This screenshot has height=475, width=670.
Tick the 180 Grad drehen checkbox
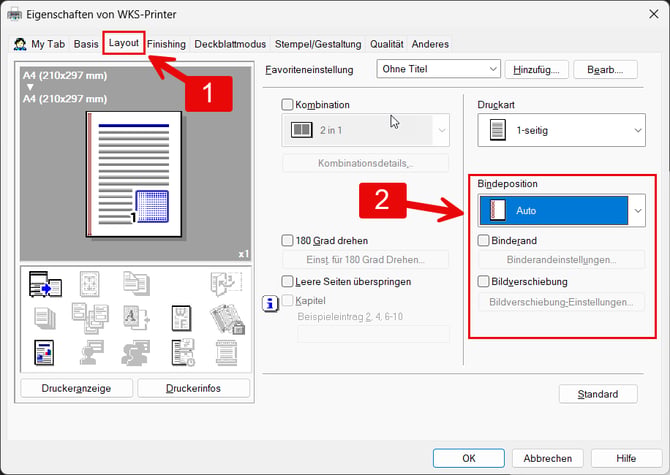click(x=288, y=240)
